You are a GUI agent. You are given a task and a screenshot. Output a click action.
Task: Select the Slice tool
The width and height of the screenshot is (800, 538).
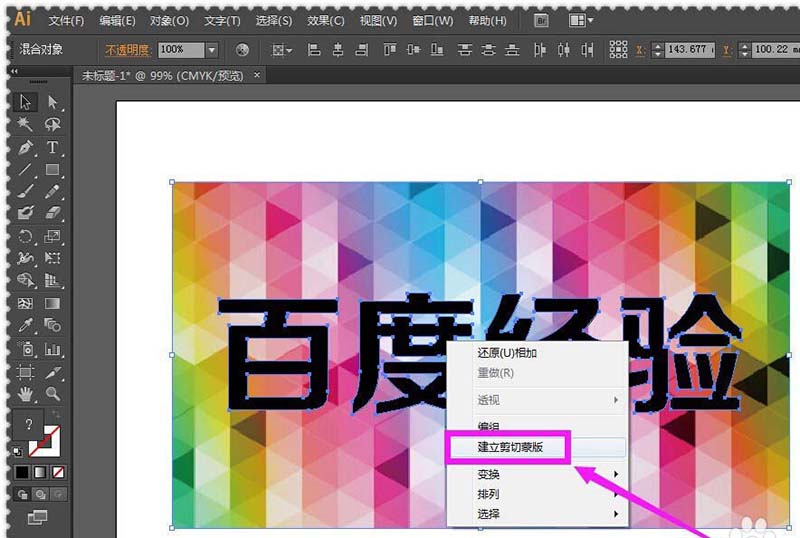[53, 372]
